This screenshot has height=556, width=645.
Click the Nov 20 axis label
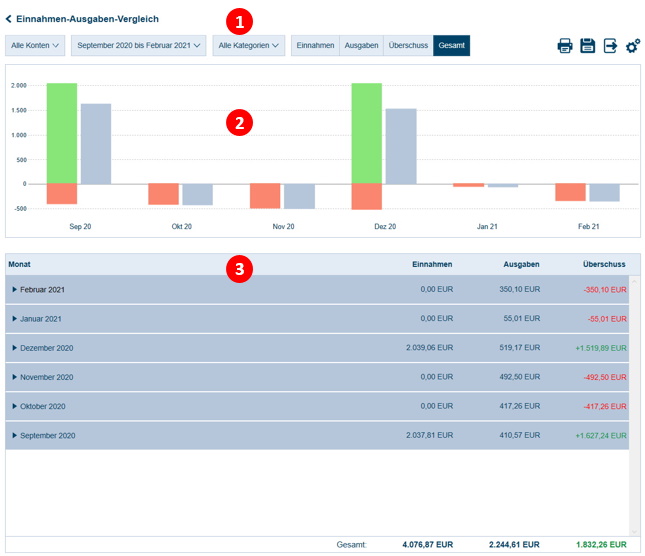[x=283, y=227]
